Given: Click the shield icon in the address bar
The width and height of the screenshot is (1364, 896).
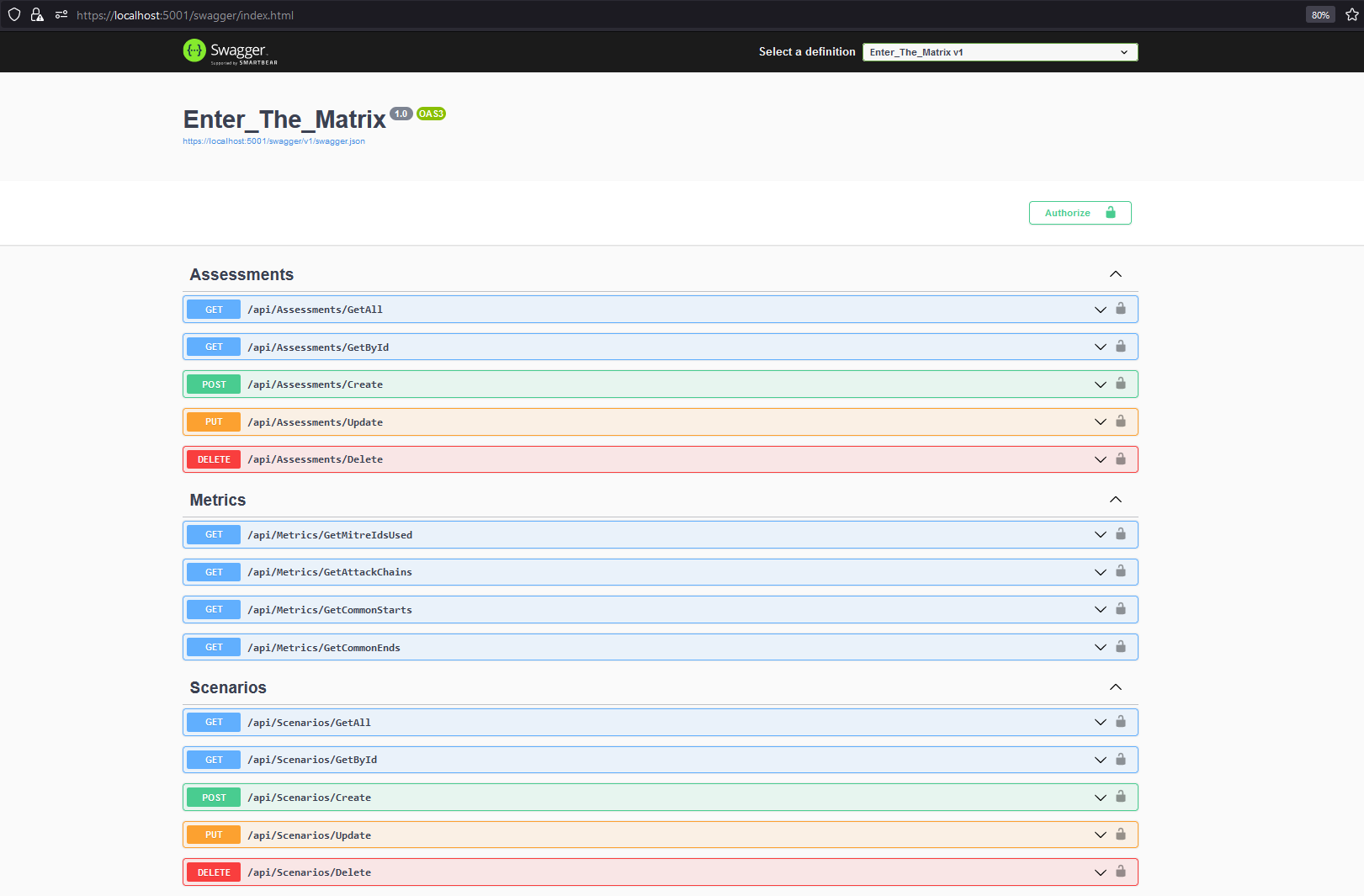Looking at the screenshot, I should pos(14,14).
